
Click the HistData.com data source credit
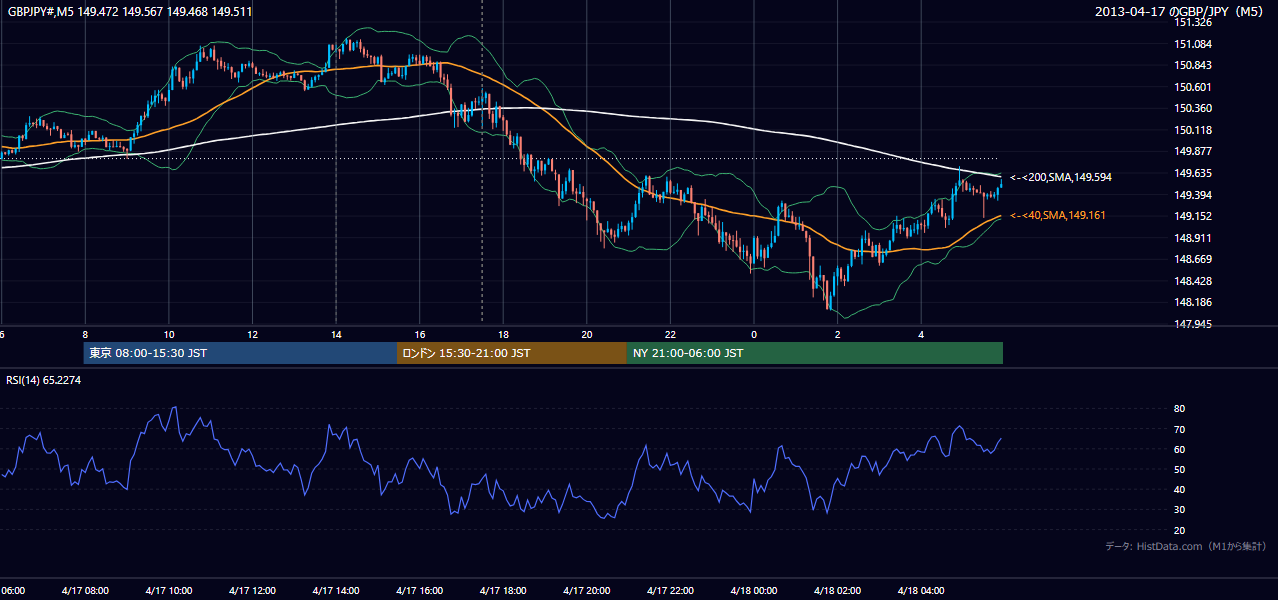pyautogui.click(x=1186, y=546)
